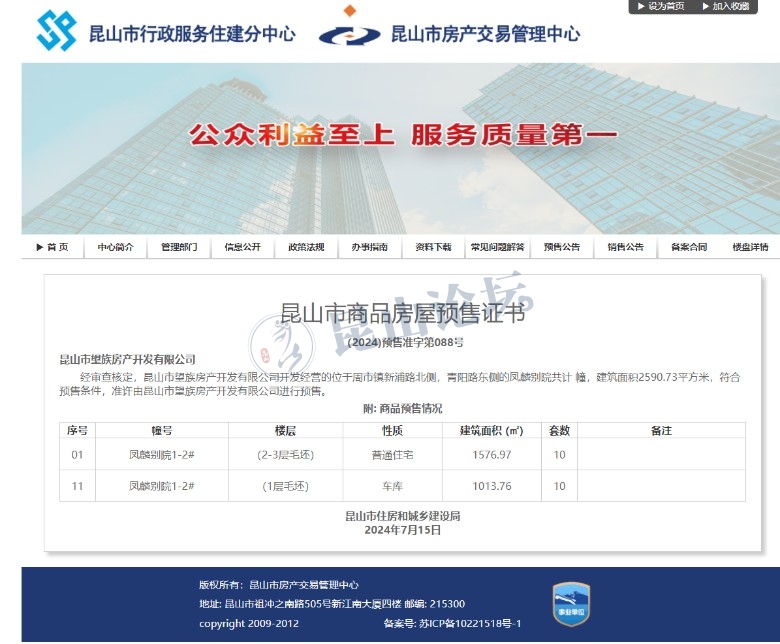The height and width of the screenshot is (644, 780).
Task: Click the blue 昆山市行政服务住建分中心 logo icon
Action: pyautogui.click(x=56, y=31)
